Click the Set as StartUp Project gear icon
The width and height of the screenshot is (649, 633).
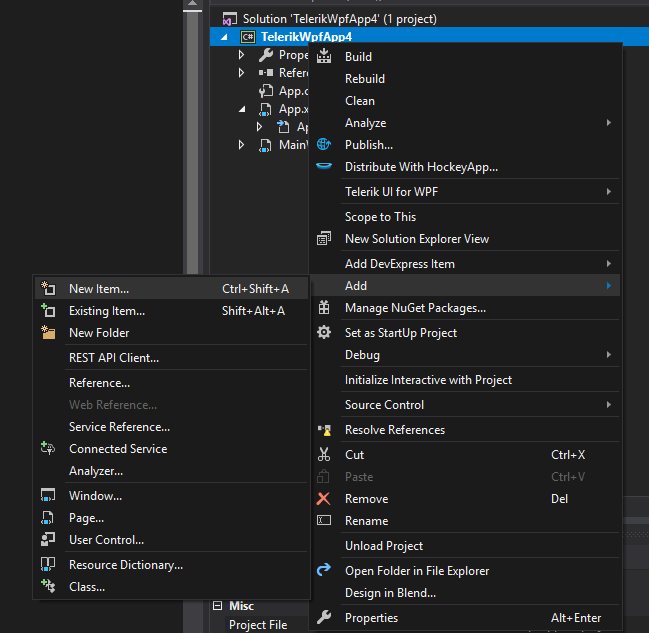(324, 332)
